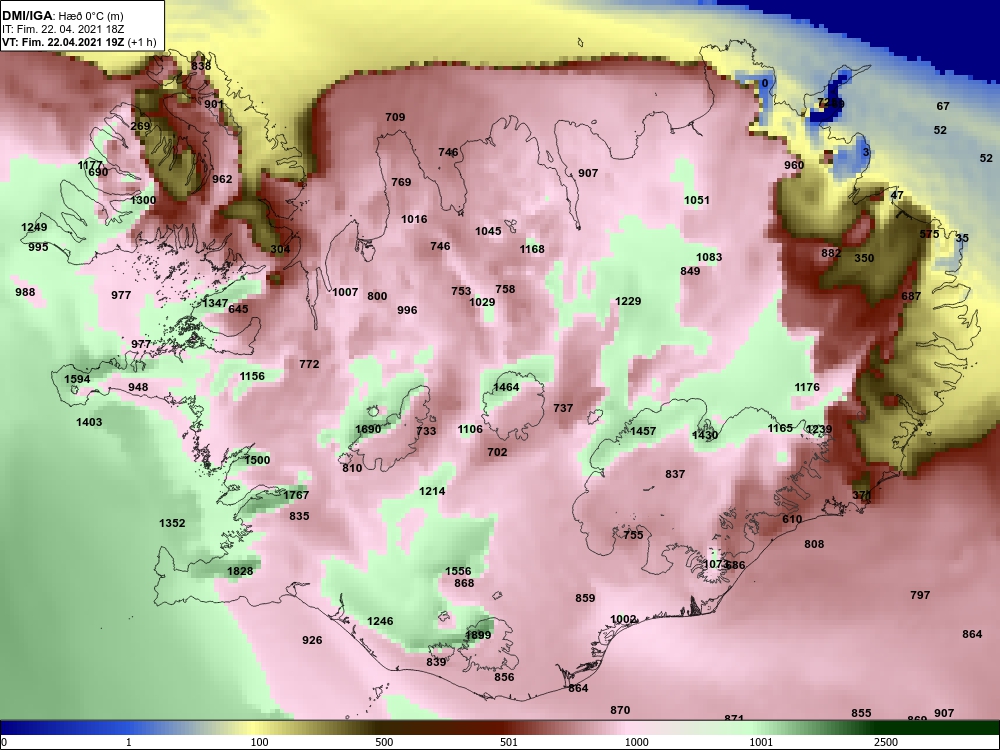The width and height of the screenshot is (1000, 750).
Task: Select the 995 map value
Action: (38, 247)
